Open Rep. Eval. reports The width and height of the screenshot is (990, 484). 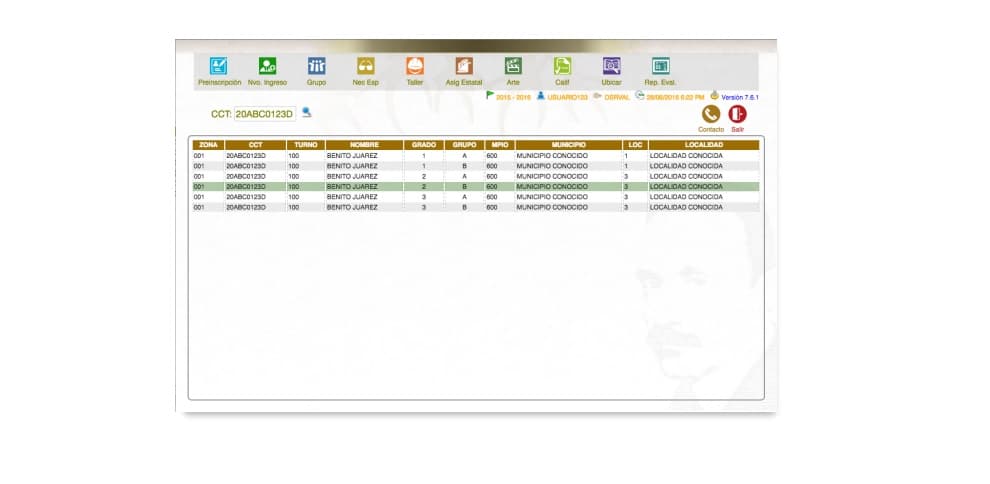click(x=660, y=66)
